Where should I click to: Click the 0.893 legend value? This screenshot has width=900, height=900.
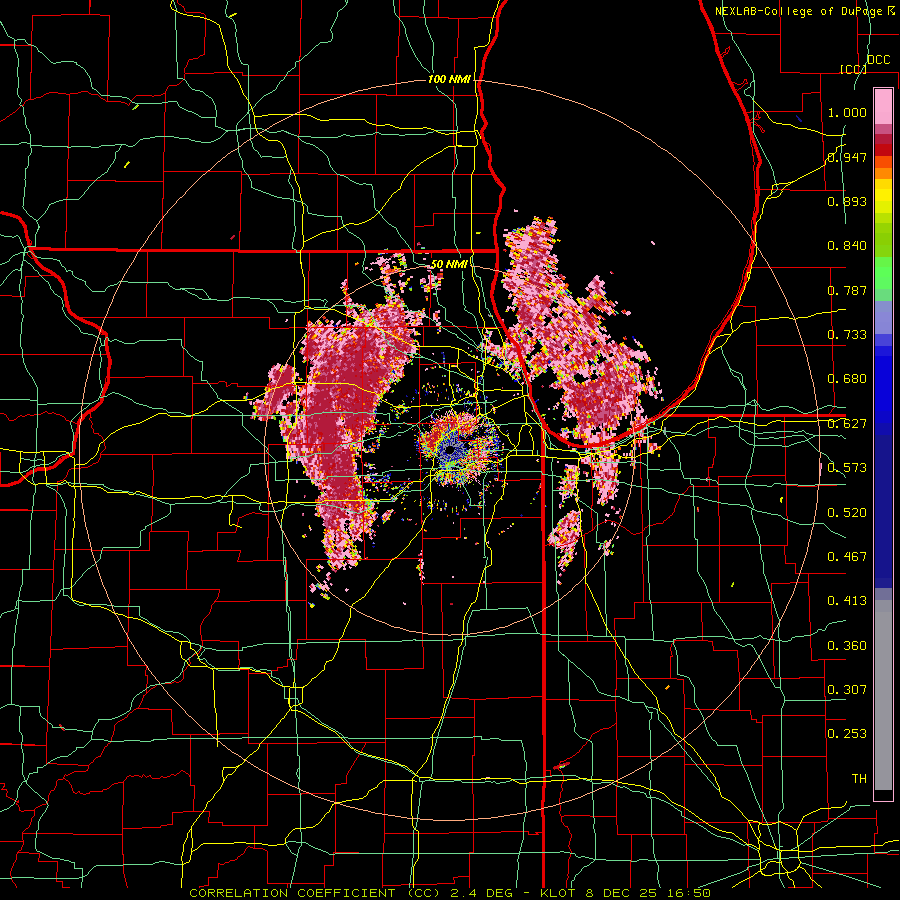pyautogui.click(x=847, y=201)
